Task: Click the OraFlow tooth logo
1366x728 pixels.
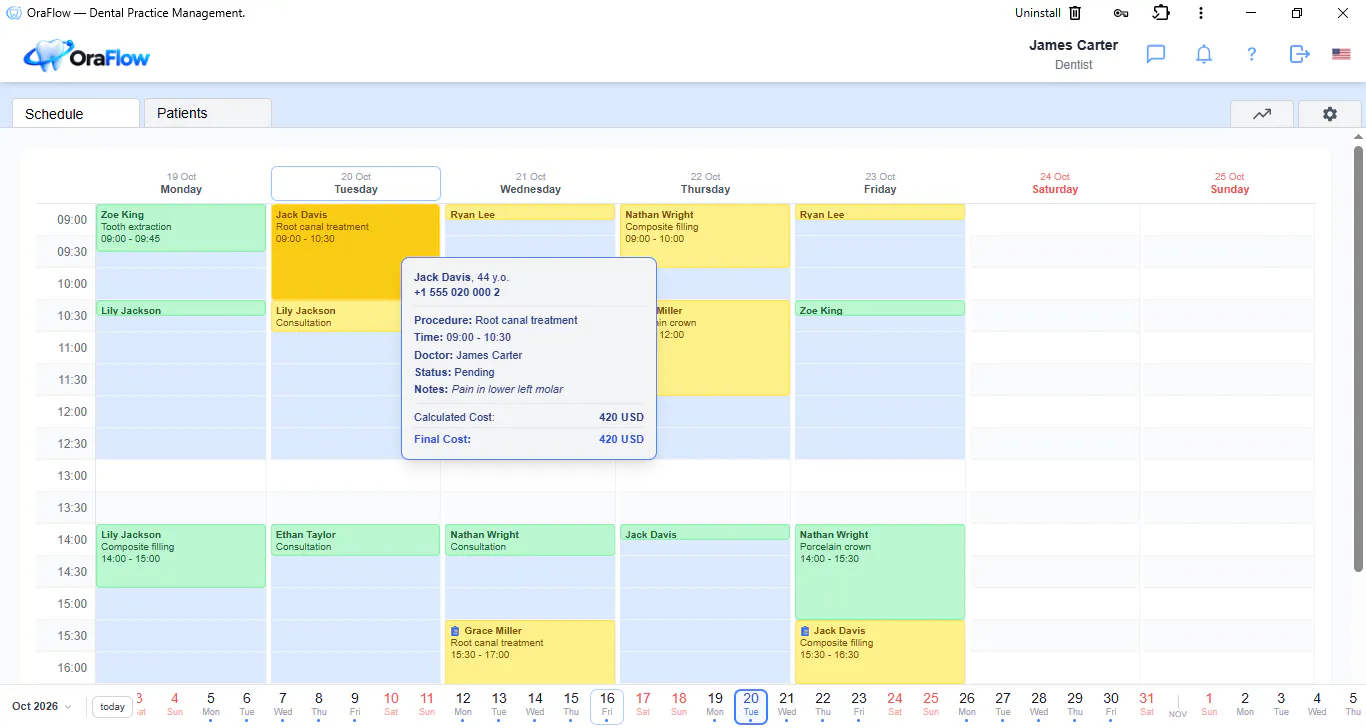Action: [87, 55]
